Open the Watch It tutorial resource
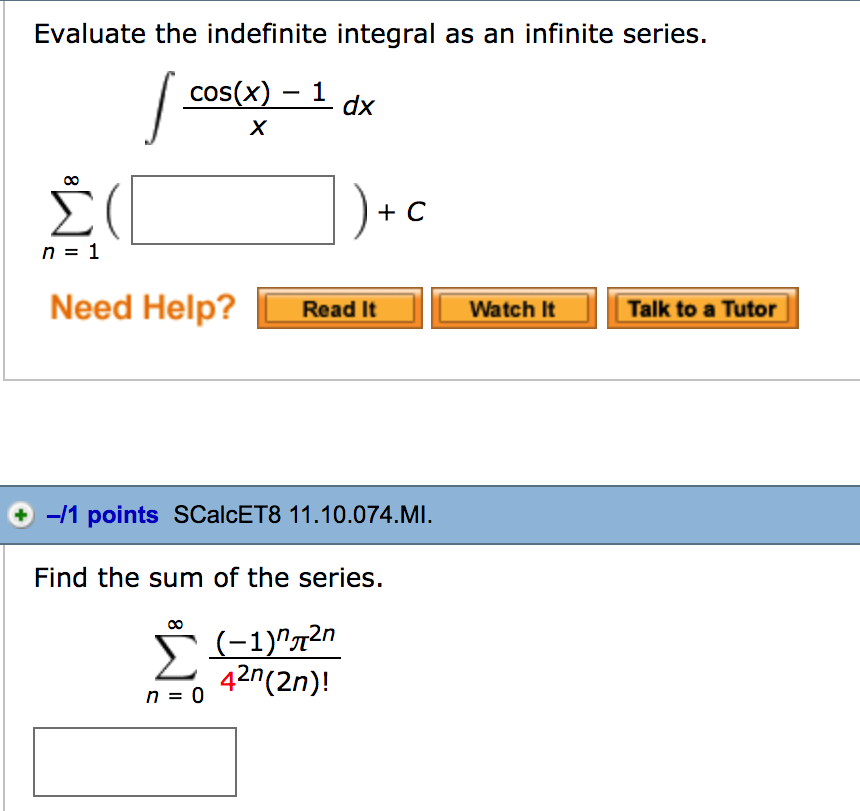 [513, 308]
